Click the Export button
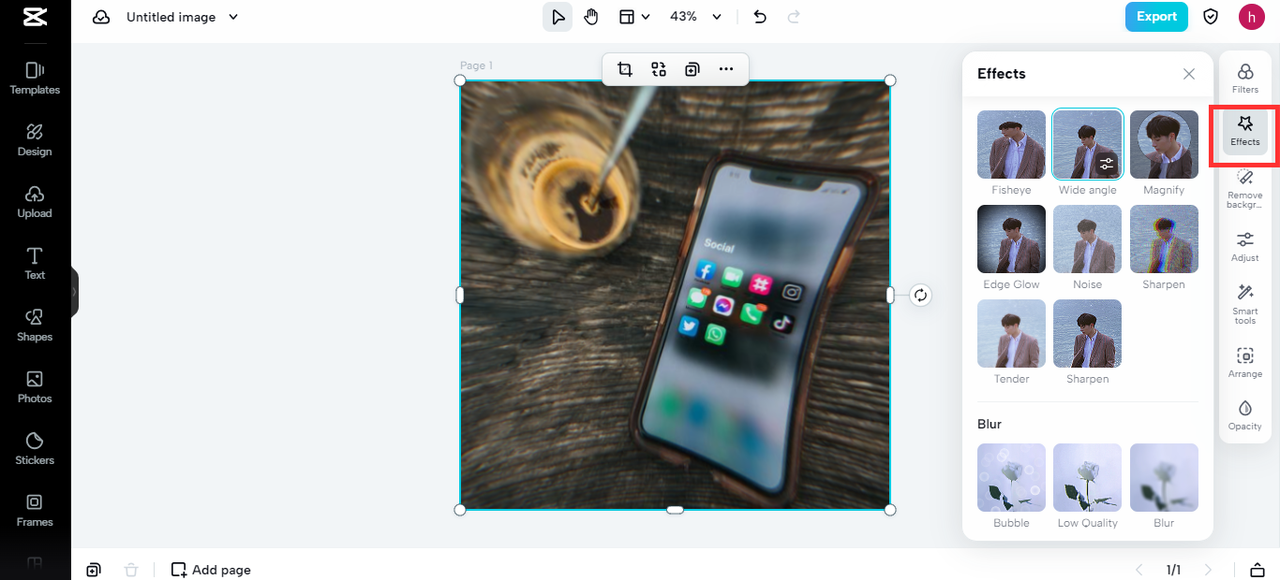This screenshot has width=1280, height=580. [1156, 17]
